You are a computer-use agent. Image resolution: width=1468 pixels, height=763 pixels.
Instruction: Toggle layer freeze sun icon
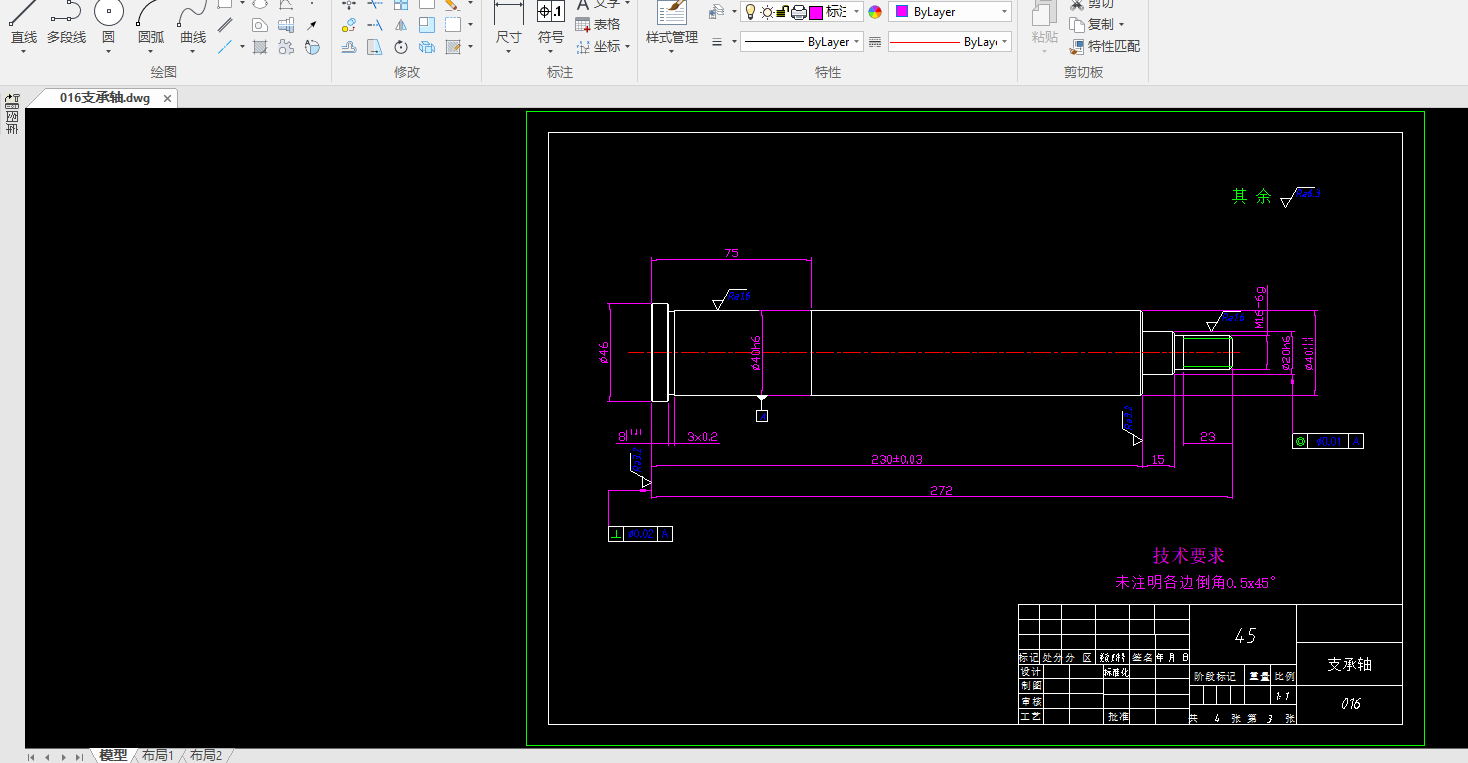click(x=767, y=12)
